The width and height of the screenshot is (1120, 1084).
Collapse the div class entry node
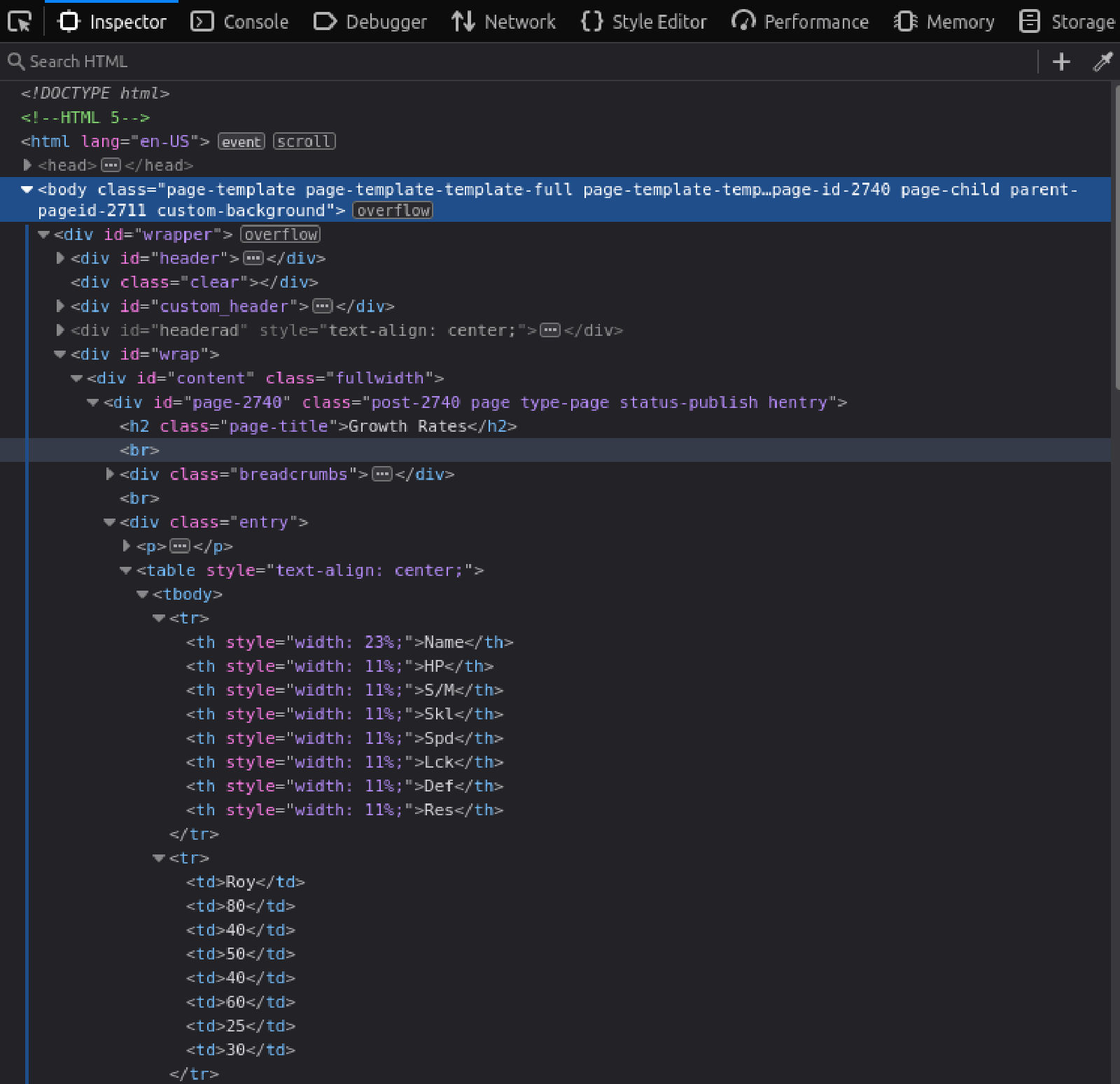tap(109, 523)
